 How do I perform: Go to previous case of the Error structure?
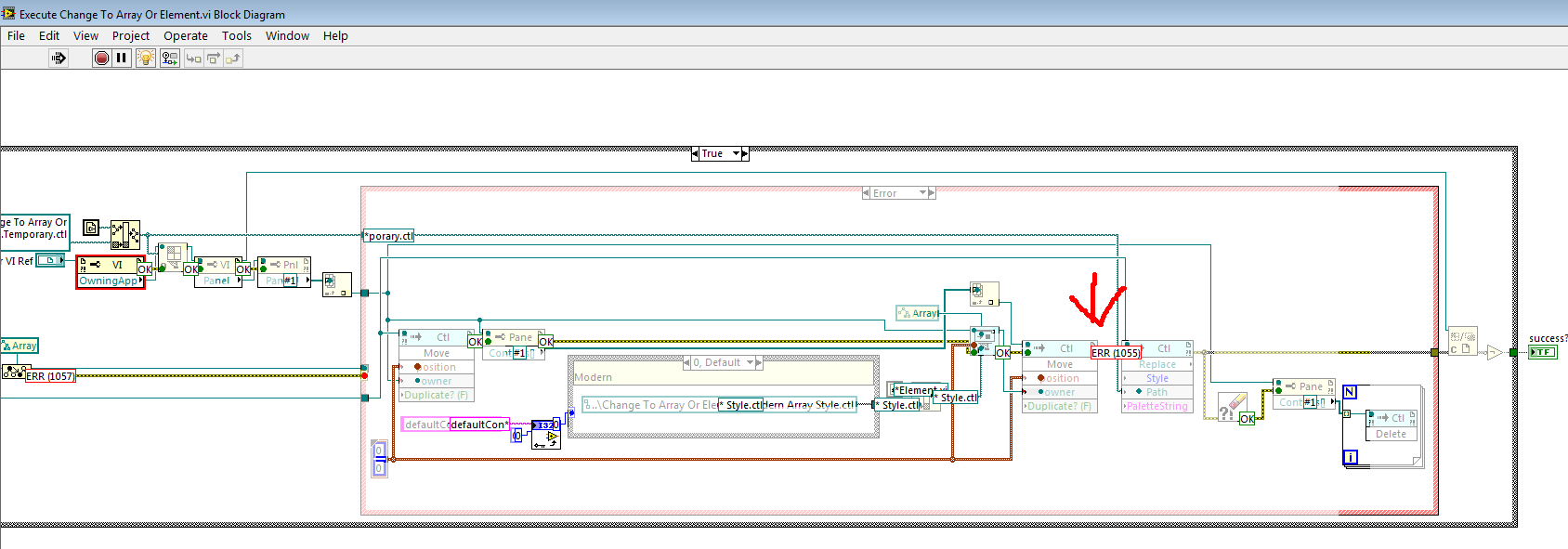[867, 193]
